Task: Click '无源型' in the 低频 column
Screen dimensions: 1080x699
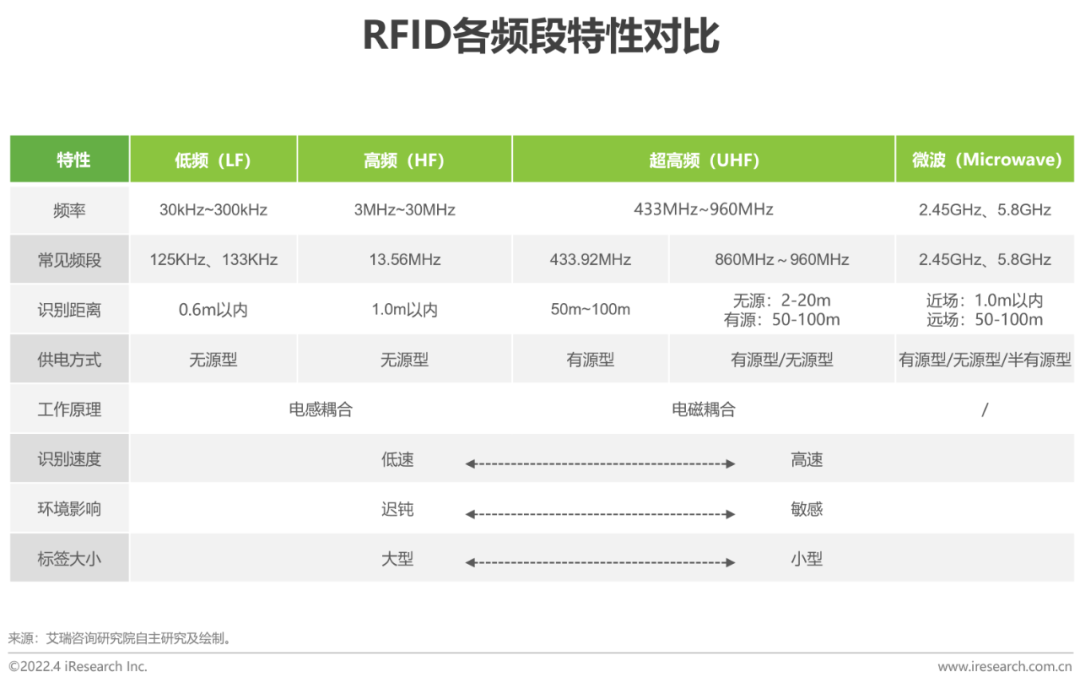Action: (214, 359)
